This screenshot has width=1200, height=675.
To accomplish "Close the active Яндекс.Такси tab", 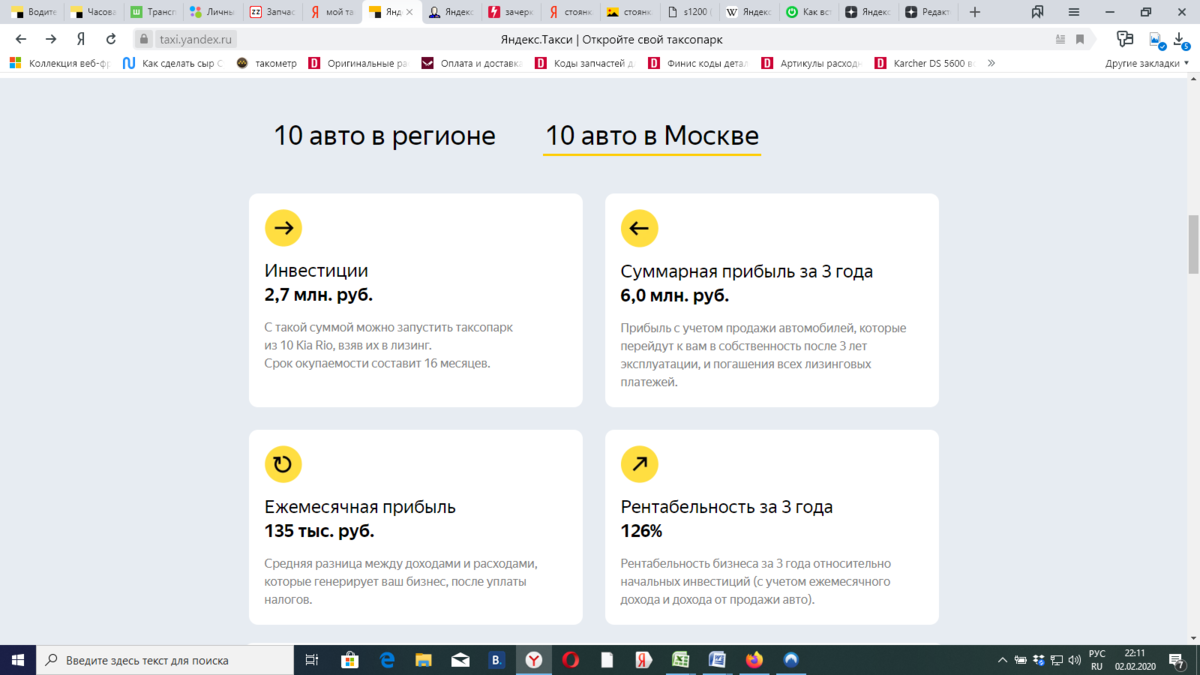I will pos(409,12).
